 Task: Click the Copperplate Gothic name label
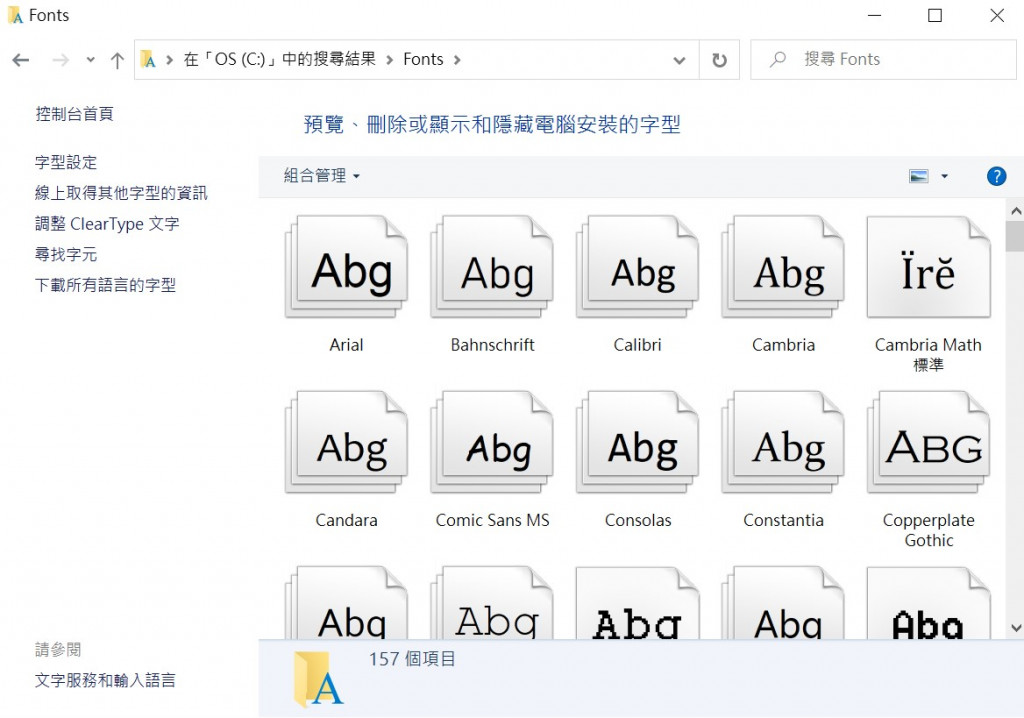point(929,530)
